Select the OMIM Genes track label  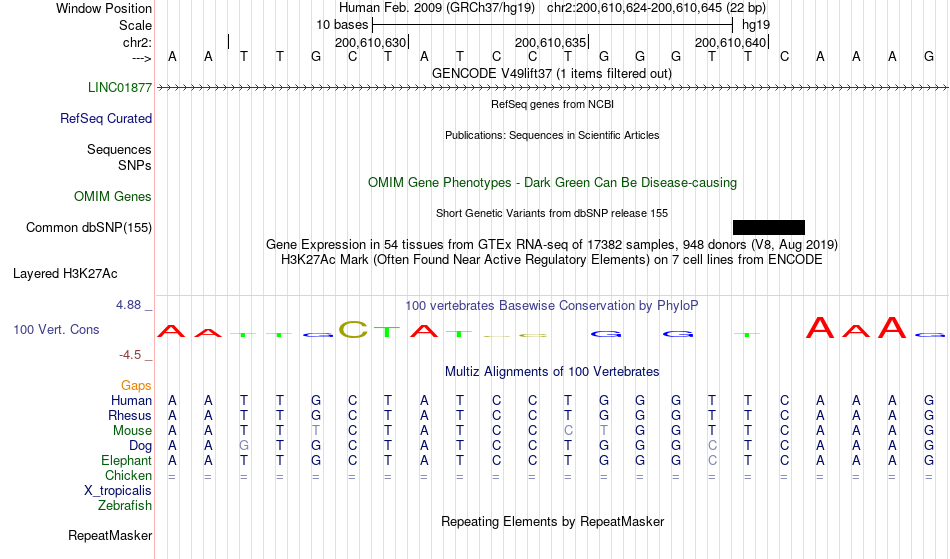[113, 197]
